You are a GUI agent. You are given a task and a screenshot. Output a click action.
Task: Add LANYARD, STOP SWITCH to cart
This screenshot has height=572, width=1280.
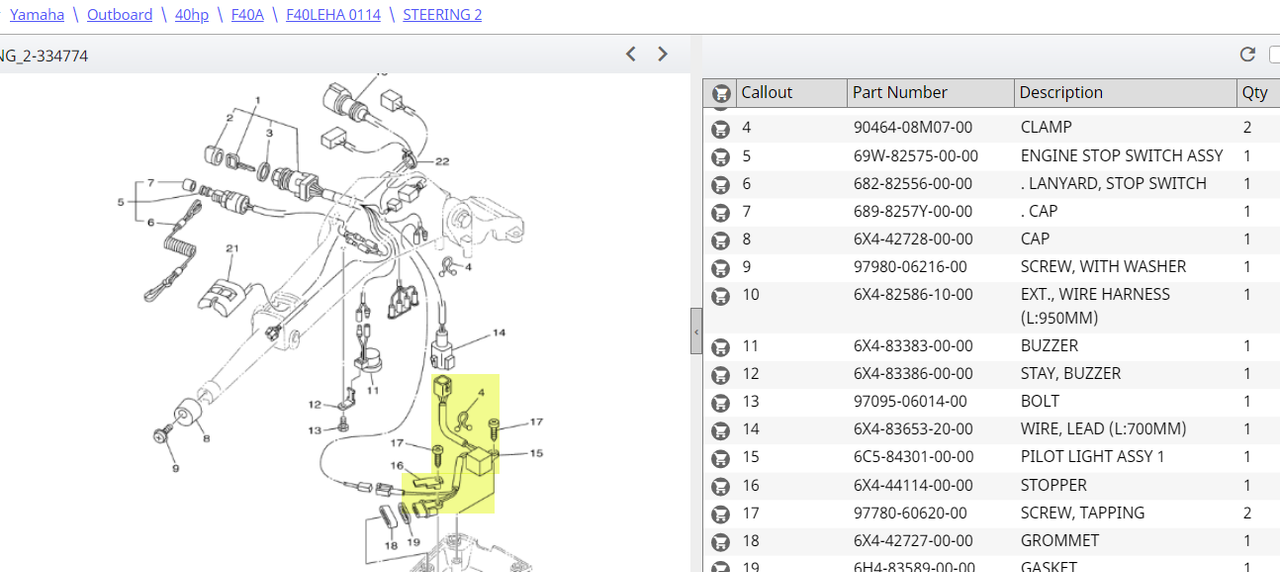pyautogui.click(x=720, y=184)
